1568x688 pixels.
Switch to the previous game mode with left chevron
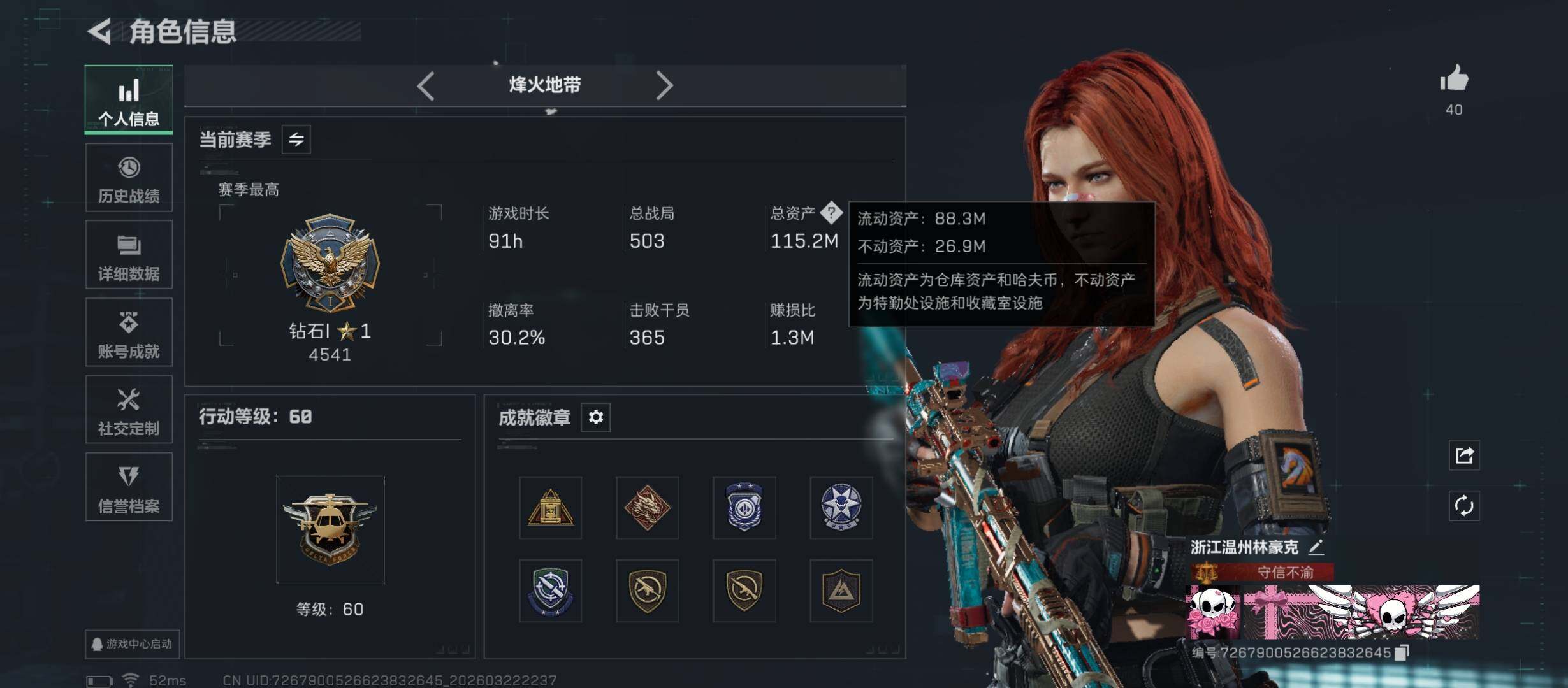click(426, 85)
